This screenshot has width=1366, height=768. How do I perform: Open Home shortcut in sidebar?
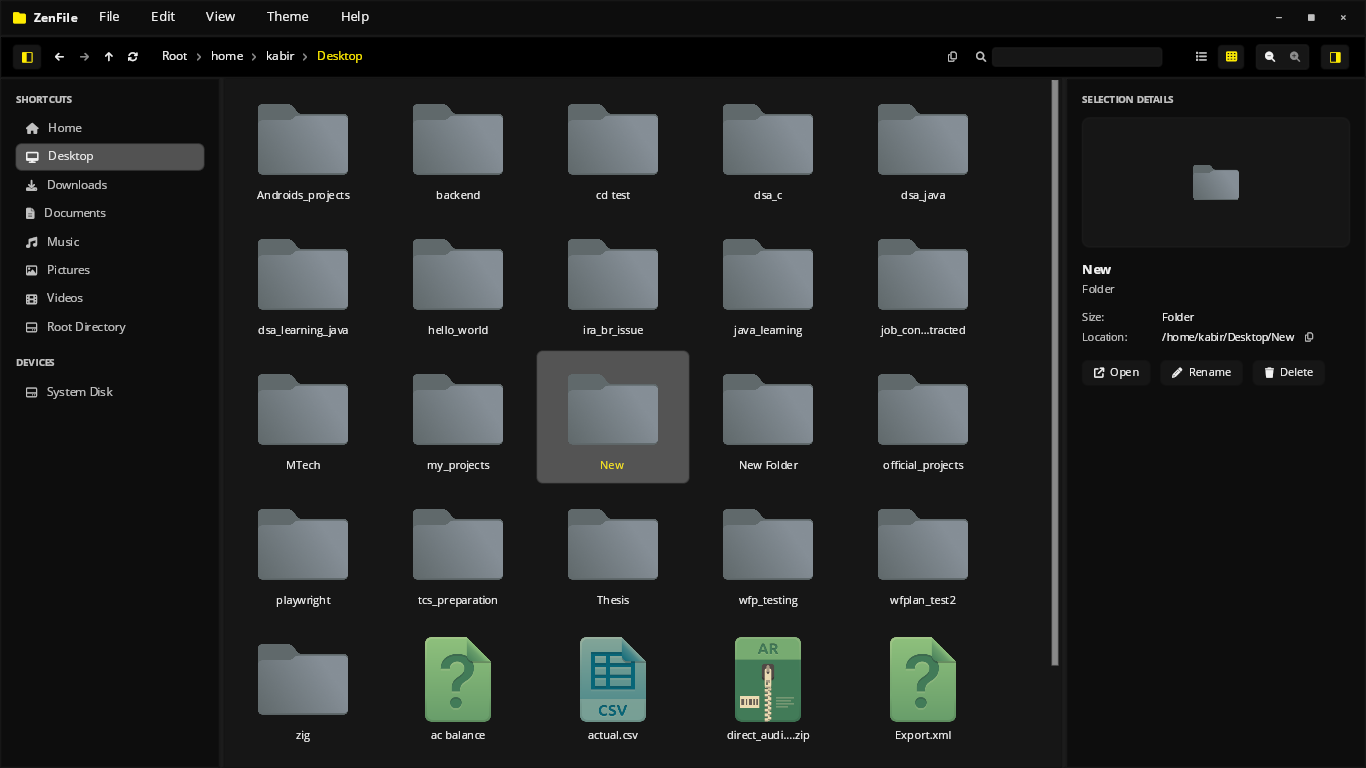click(x=110, y=128)
